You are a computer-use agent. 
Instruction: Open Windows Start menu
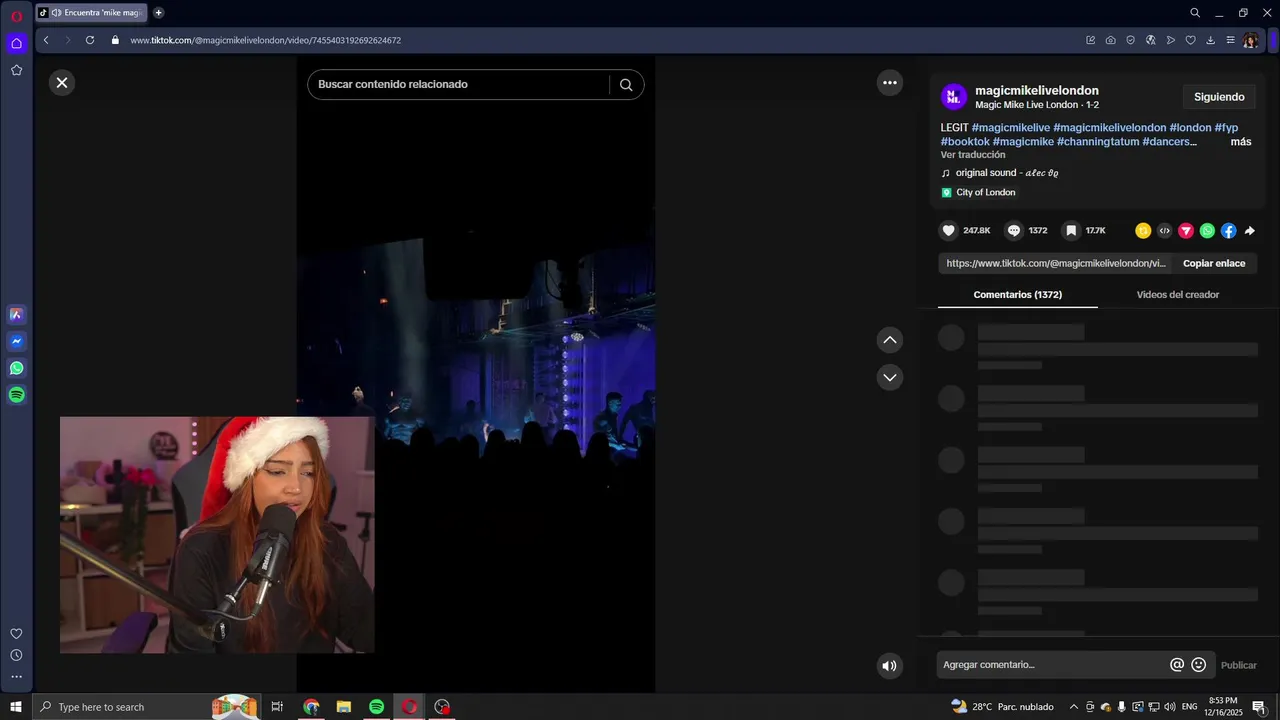[x=16, y=707]
